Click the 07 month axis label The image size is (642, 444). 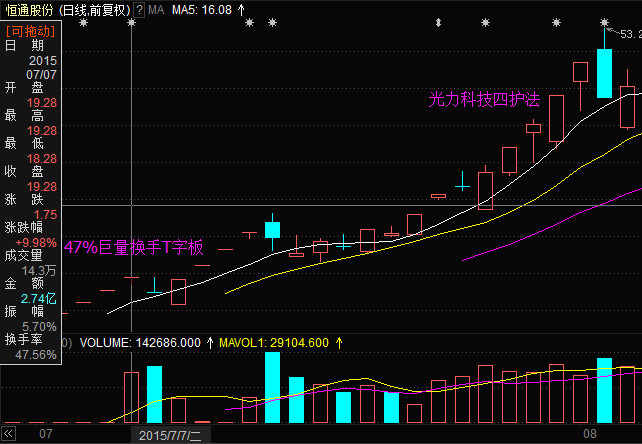point(46,433)
